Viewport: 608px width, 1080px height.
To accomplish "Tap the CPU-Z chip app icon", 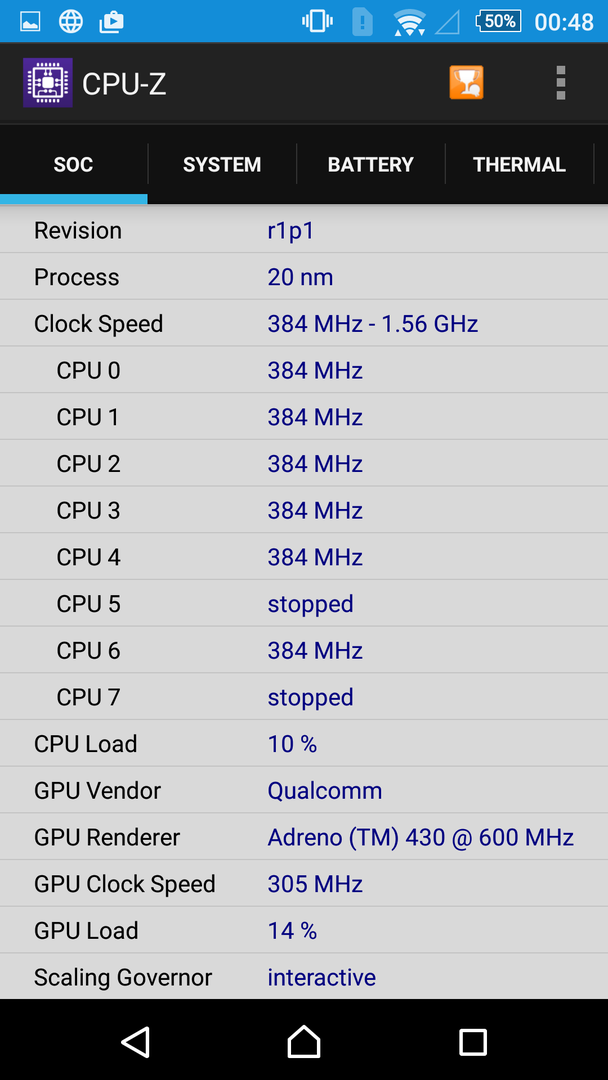I will point(48,84).
